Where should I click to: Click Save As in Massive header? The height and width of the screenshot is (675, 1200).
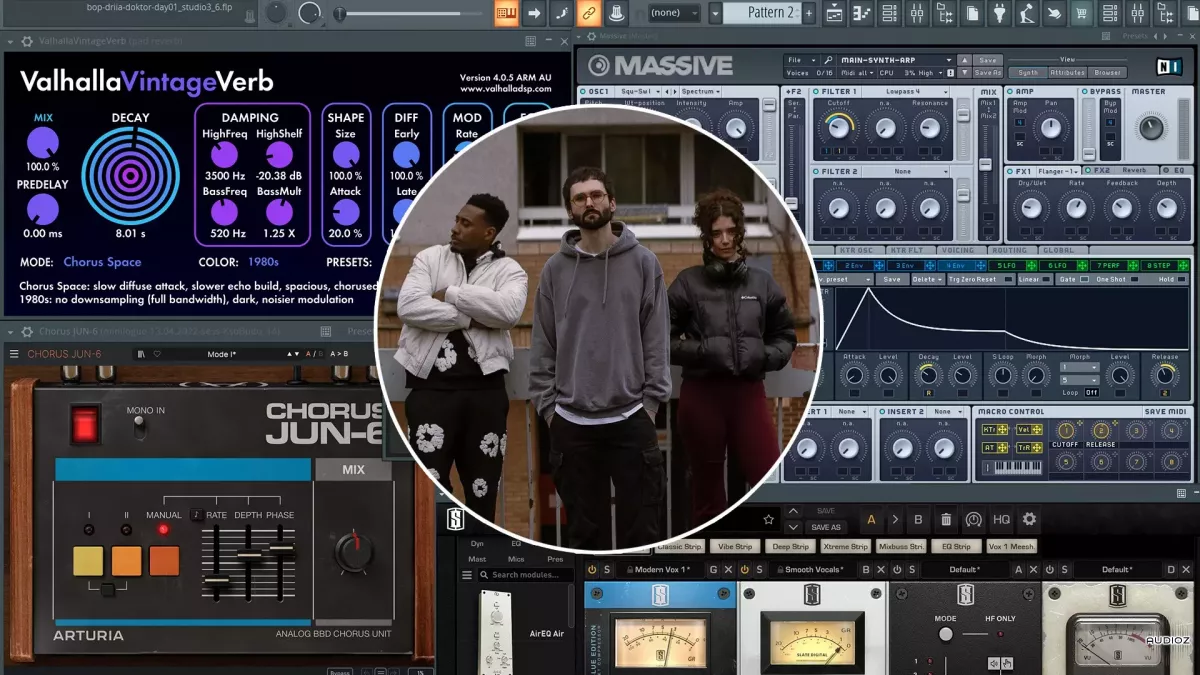pyautogui.click(x=987, y=73)
